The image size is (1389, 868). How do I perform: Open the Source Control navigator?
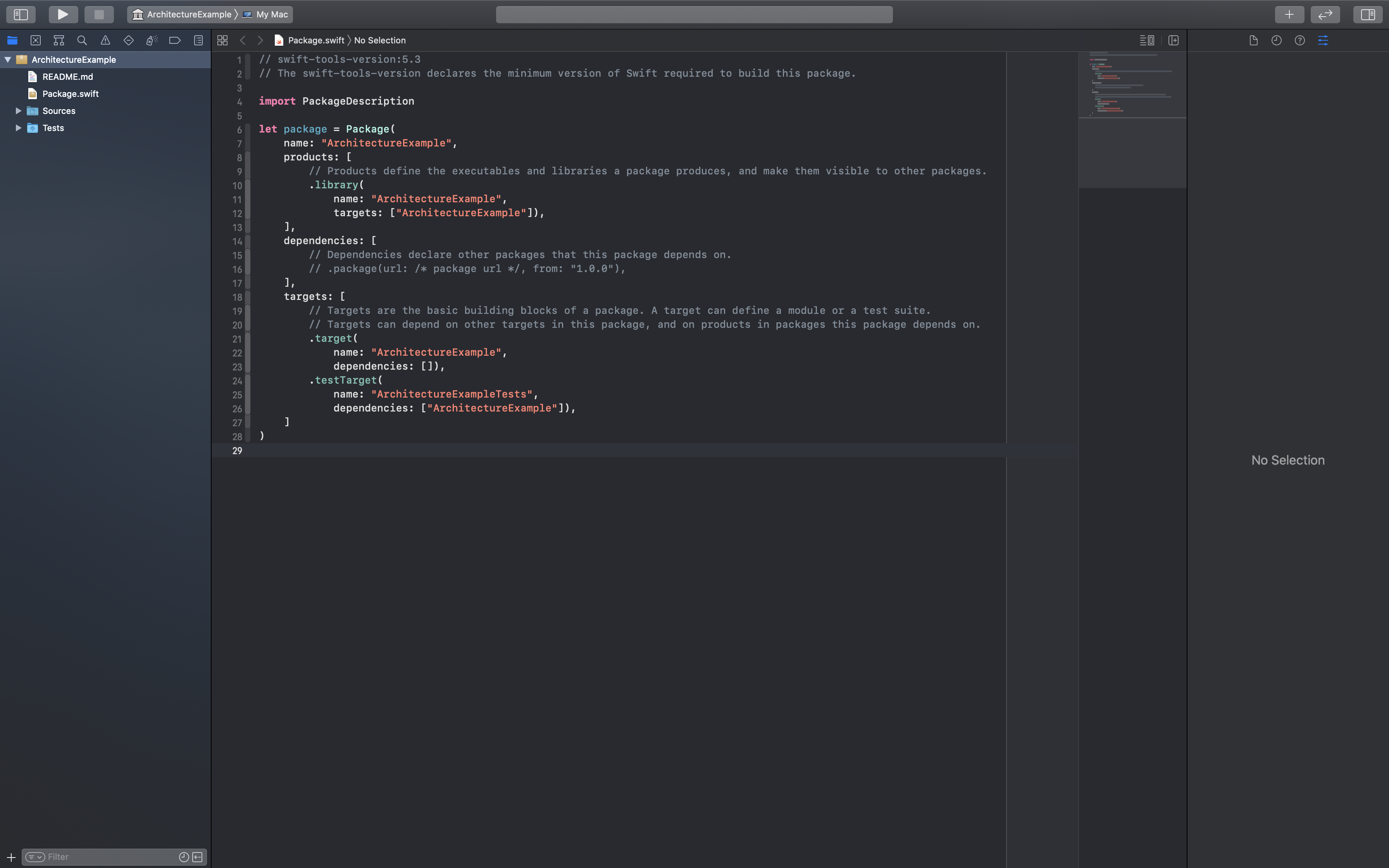click(36, 40)
